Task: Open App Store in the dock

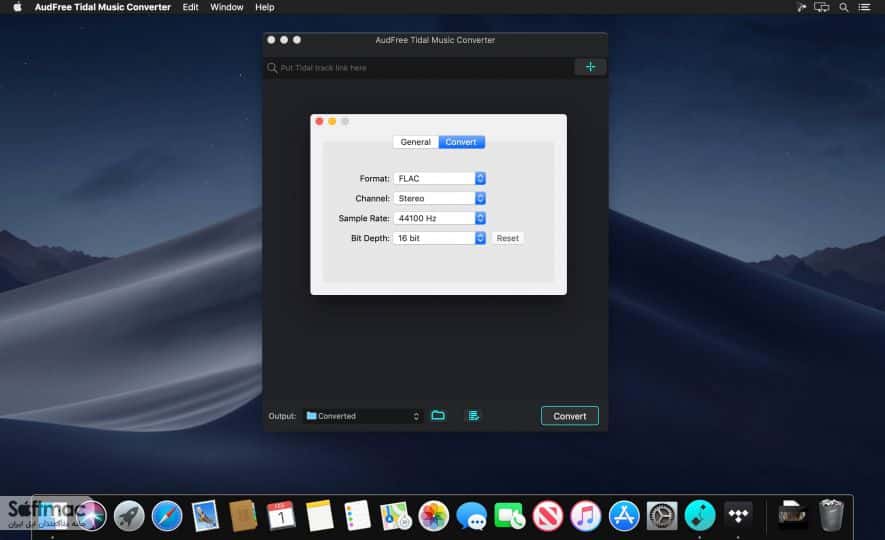Action: (x=624, y=515)
